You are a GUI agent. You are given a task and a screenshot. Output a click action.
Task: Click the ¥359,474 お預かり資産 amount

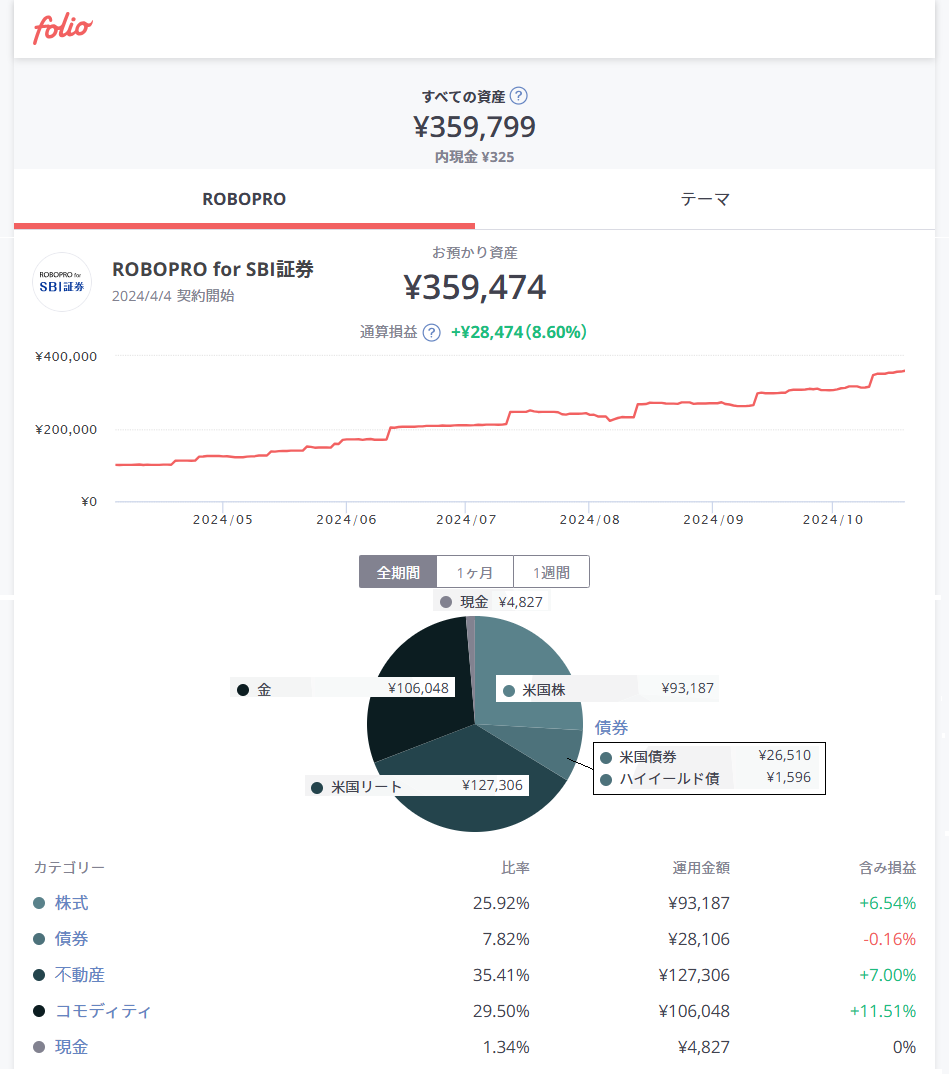pyautogui.click(x=474, y=288)
